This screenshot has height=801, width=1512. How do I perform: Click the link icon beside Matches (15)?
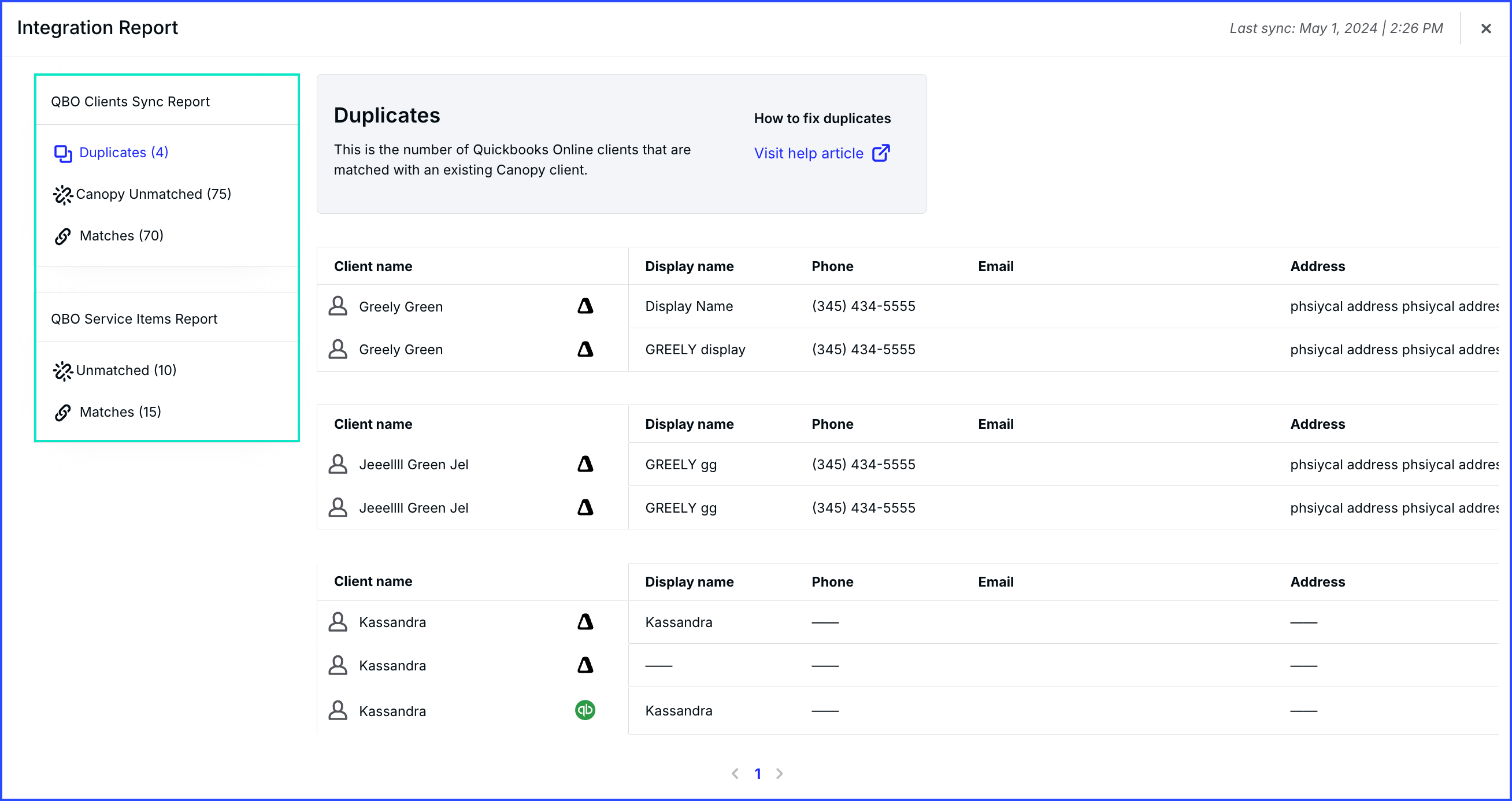(x=63, y=413)
